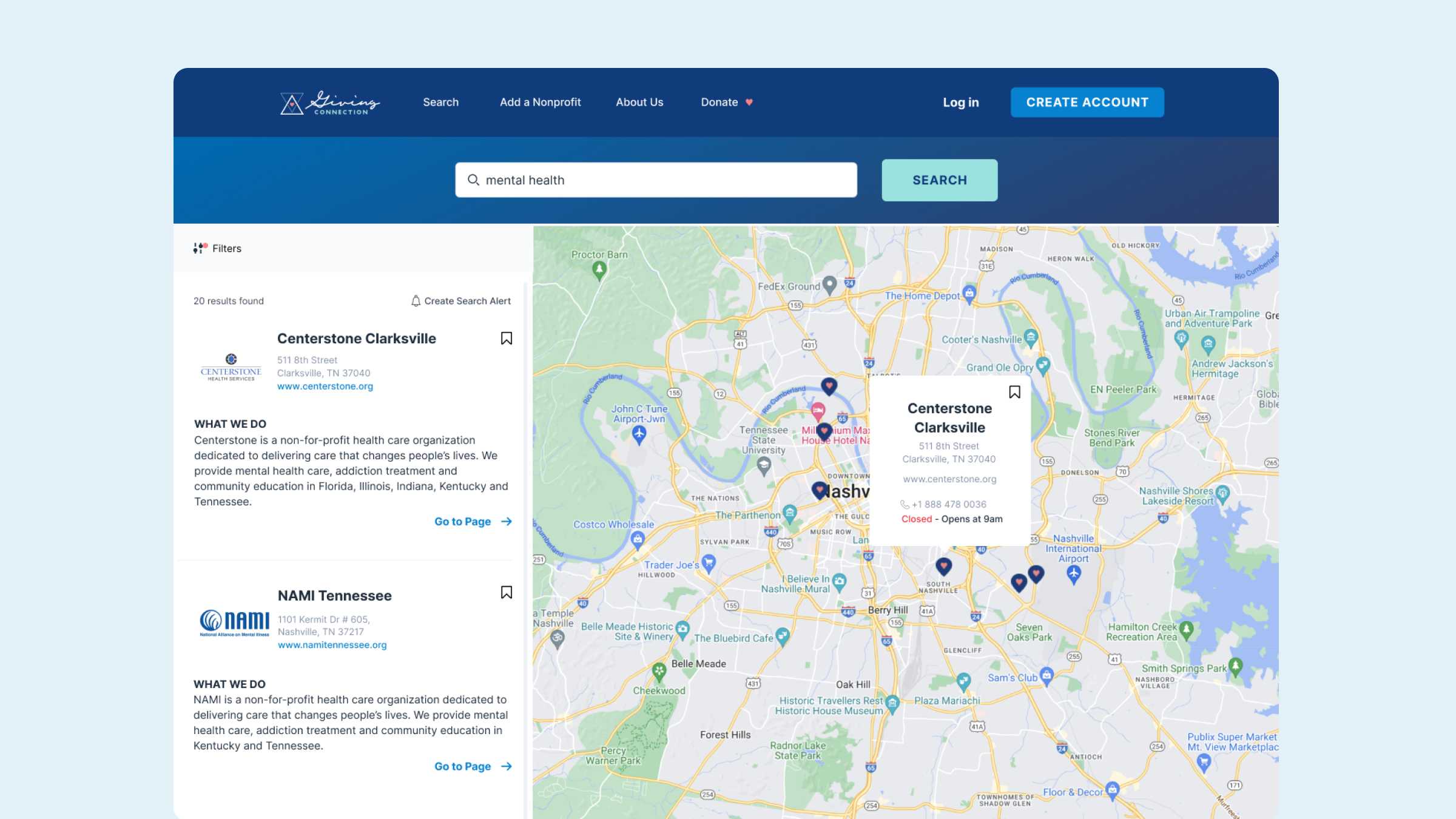Open the NAMI logo thumbnail
Image resolution: width=1456 pixels, height=819 pixels.
point(235,623)
